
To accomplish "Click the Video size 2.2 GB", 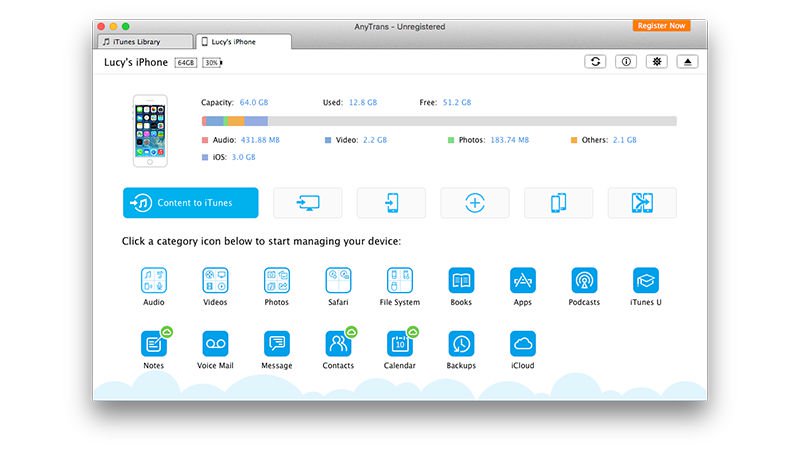I will [375, 140].
